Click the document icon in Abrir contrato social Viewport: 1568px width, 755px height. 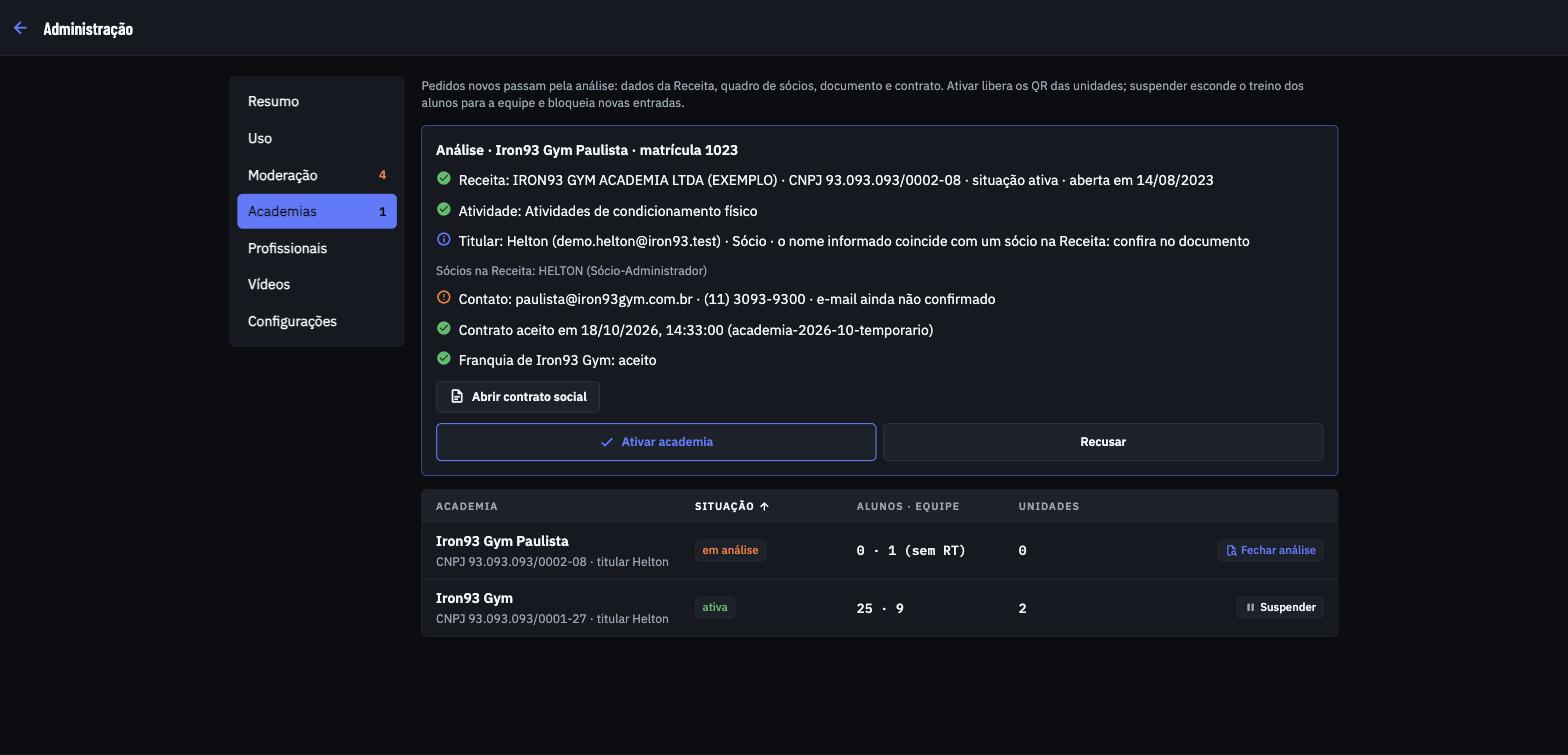pos(457,397)
